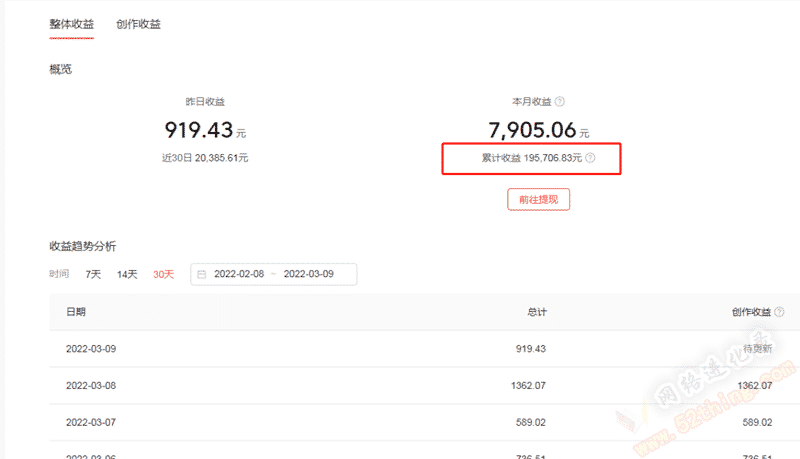
Task: Select the 2022-03-09 date cell
Action: point(91,349)
